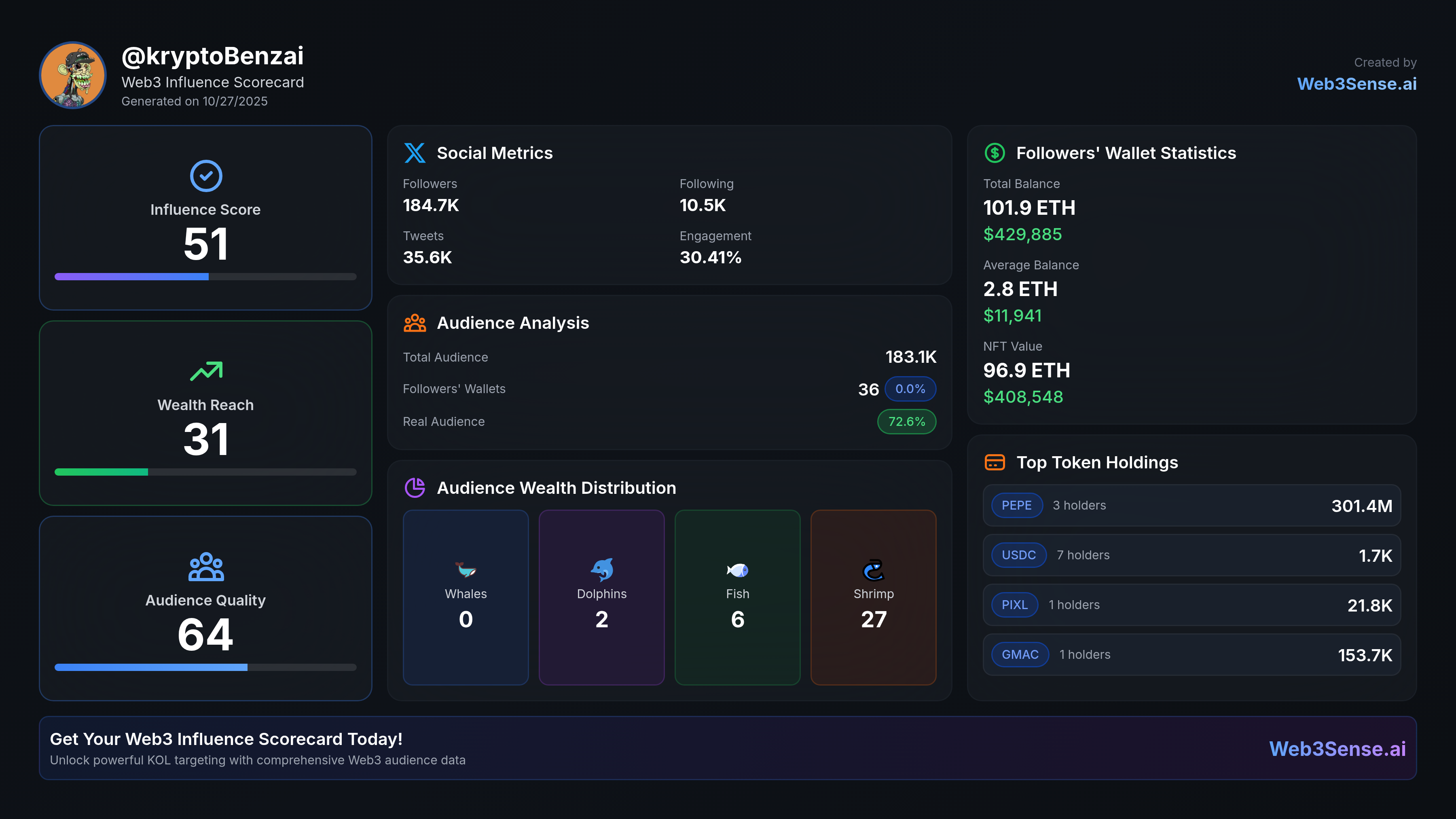Click the Get Your Web3 Influence Scorecard banner

point(728,748)
